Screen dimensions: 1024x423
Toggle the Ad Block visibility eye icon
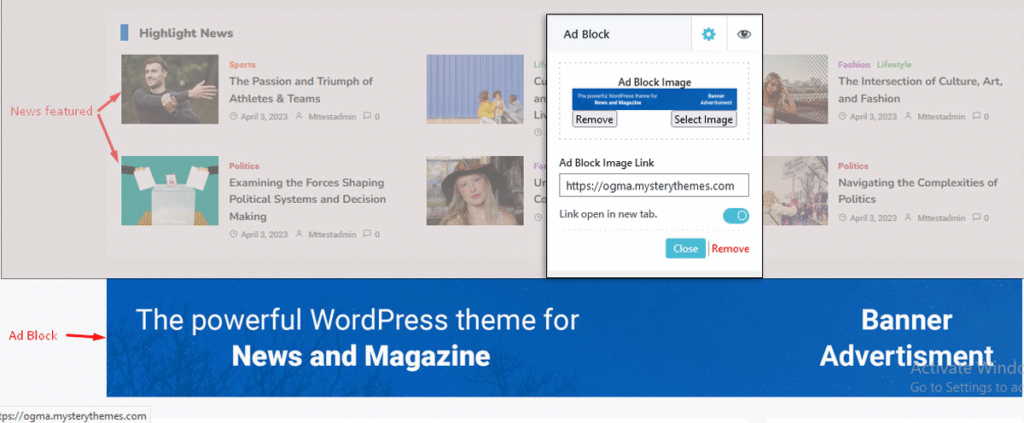click(x=743, y=34)
